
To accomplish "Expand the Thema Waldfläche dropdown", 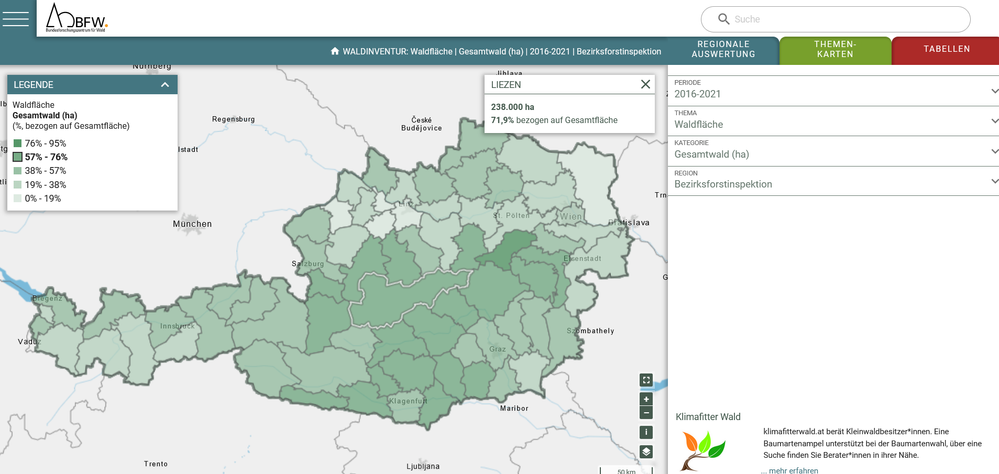I will pyautogui.click(x=833, y=121).
